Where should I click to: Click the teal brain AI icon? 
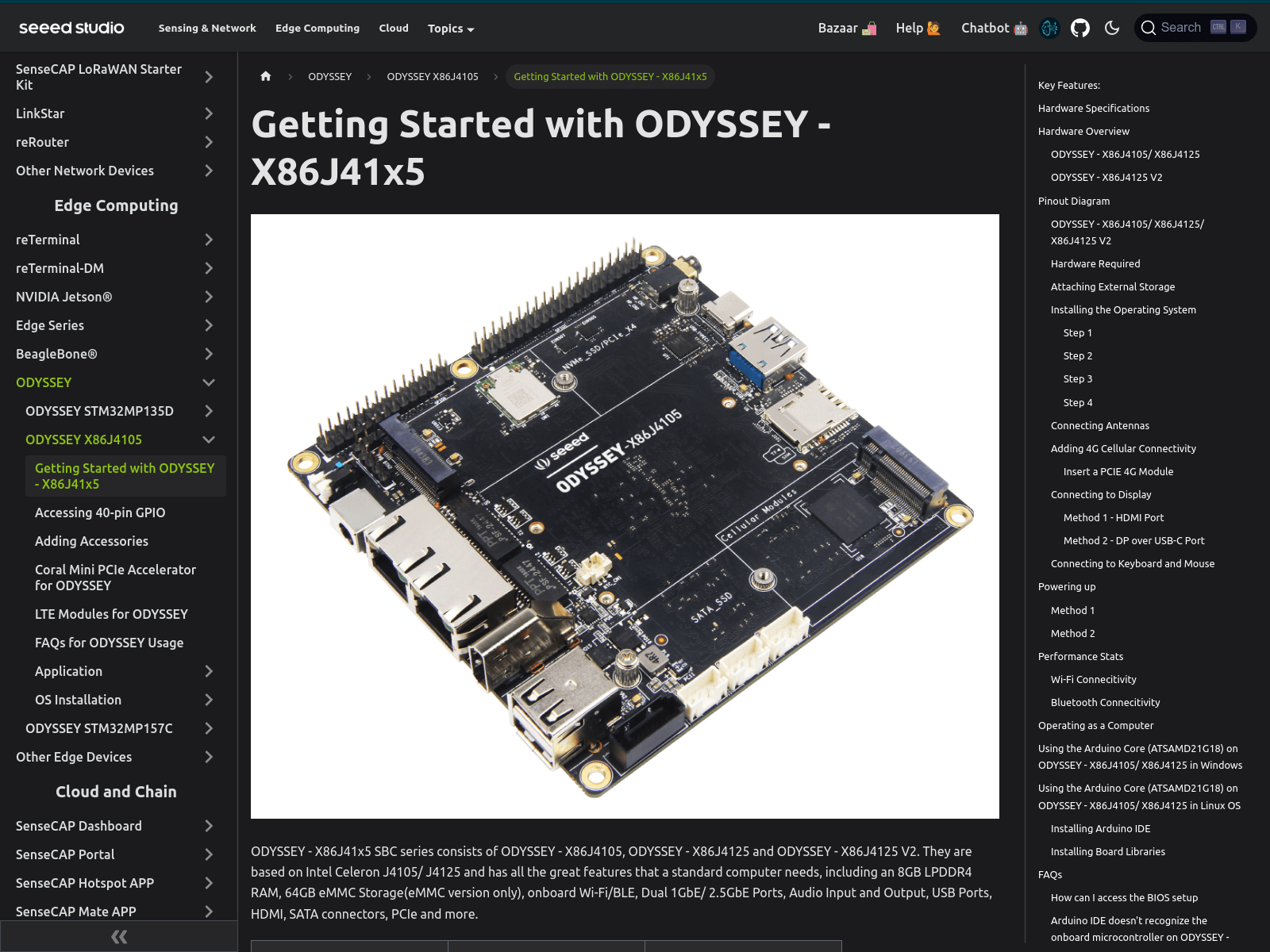pos(1049,28)
